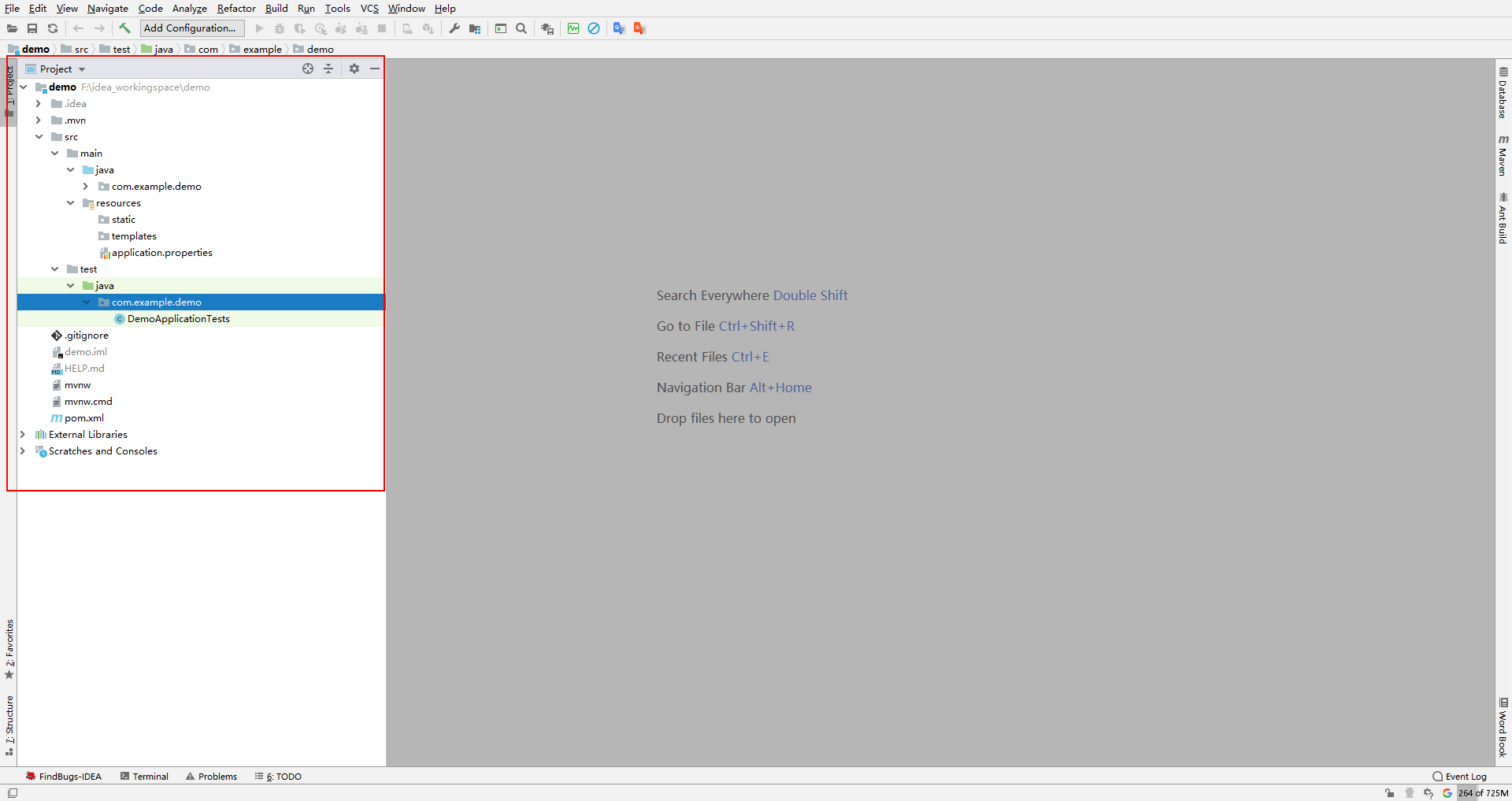Click the Add Configuration button
Viewport: 1512px width, 801px height.
[x=191, y=28]
